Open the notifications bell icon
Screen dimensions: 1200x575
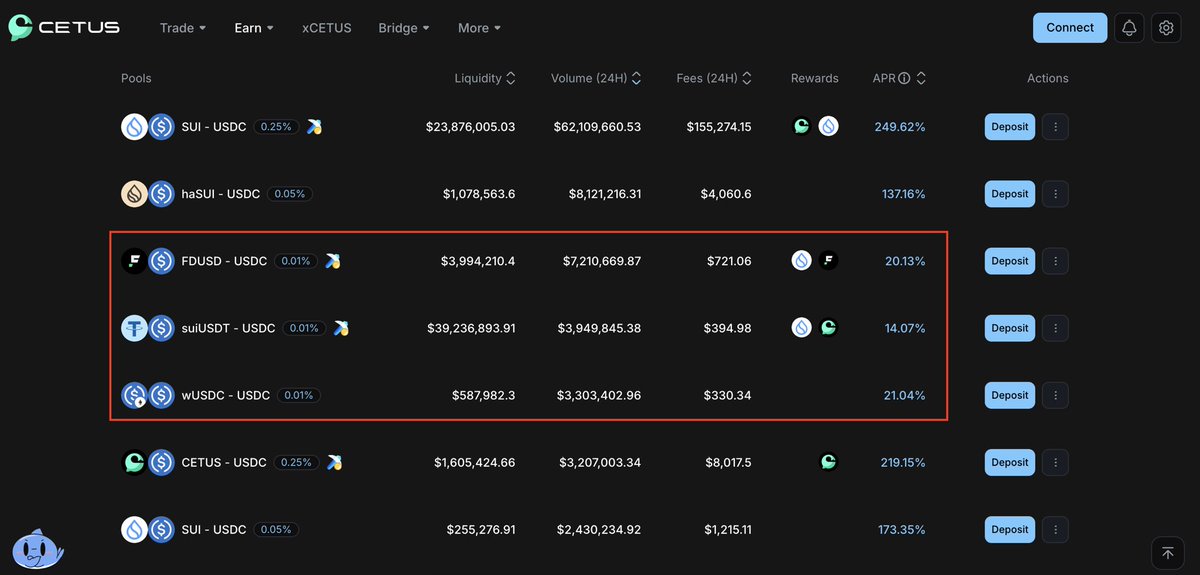1129,28
